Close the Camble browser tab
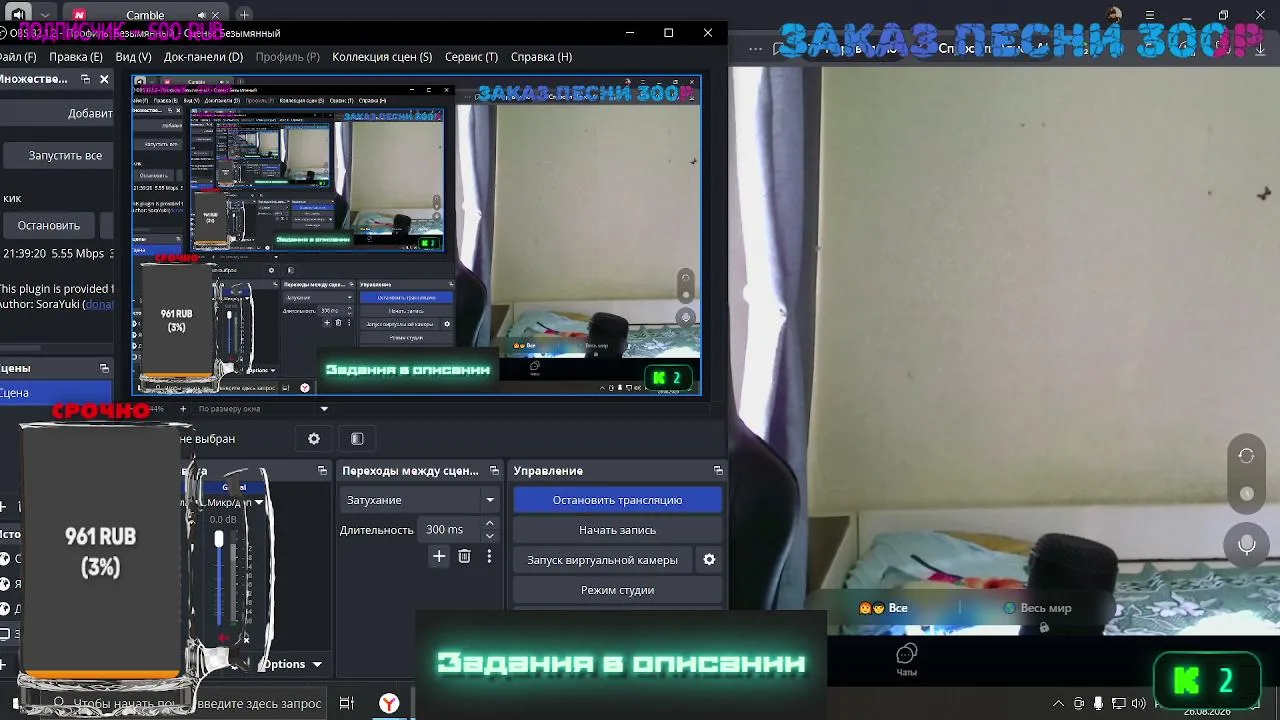Viewport: 1280px width, 720px height. point(217,16)
